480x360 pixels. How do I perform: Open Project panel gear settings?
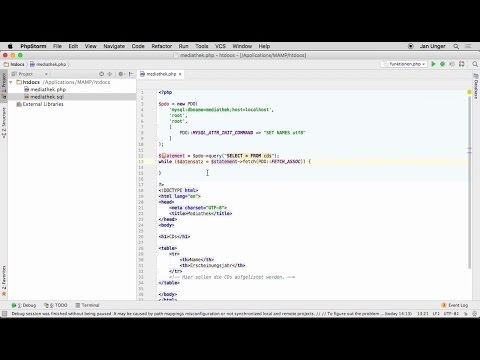pos(121,74)
